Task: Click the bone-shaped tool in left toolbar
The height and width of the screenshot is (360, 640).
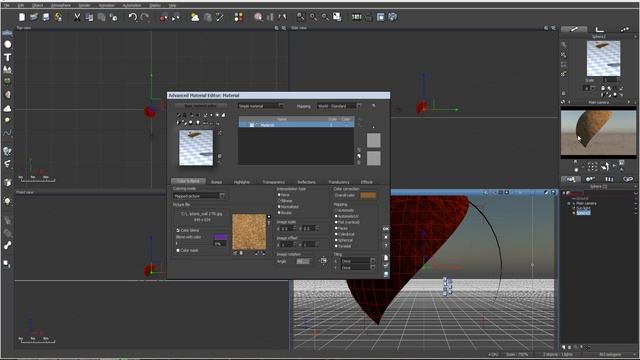Action: pyautogui.click(x=7, y=245)
